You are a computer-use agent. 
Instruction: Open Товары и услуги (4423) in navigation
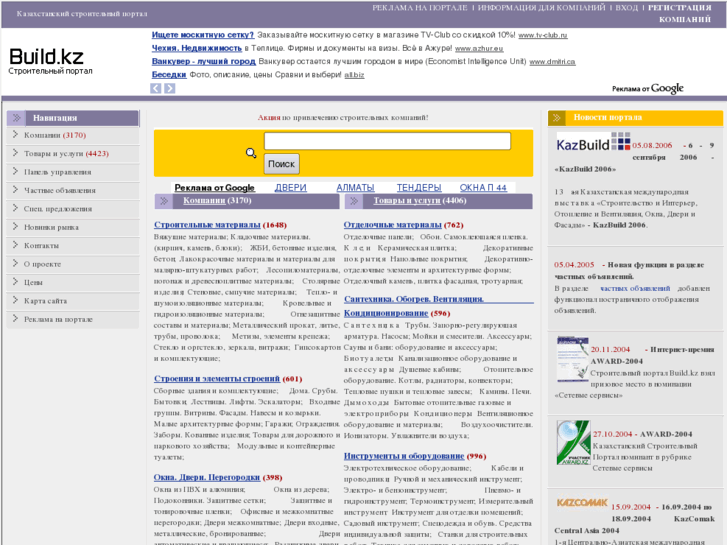66,154
